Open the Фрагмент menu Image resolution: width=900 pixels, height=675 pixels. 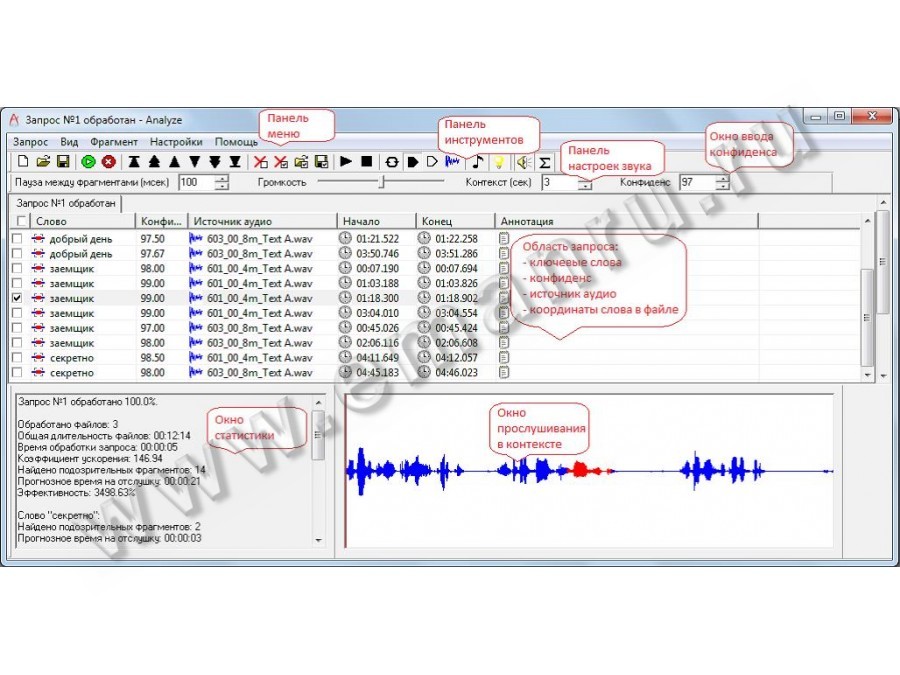[114, 142]
